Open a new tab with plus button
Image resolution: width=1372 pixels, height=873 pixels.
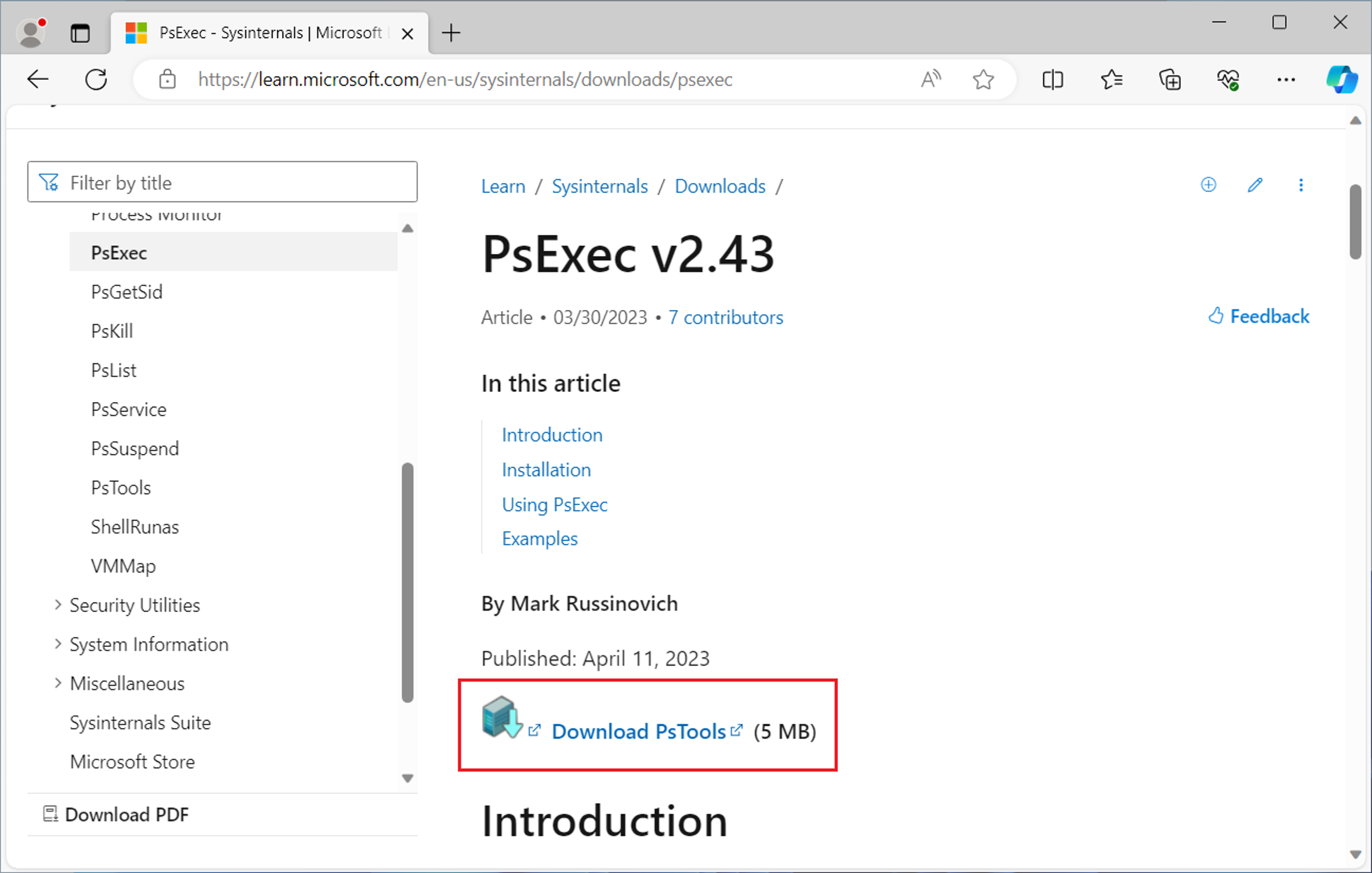point(451,33)
